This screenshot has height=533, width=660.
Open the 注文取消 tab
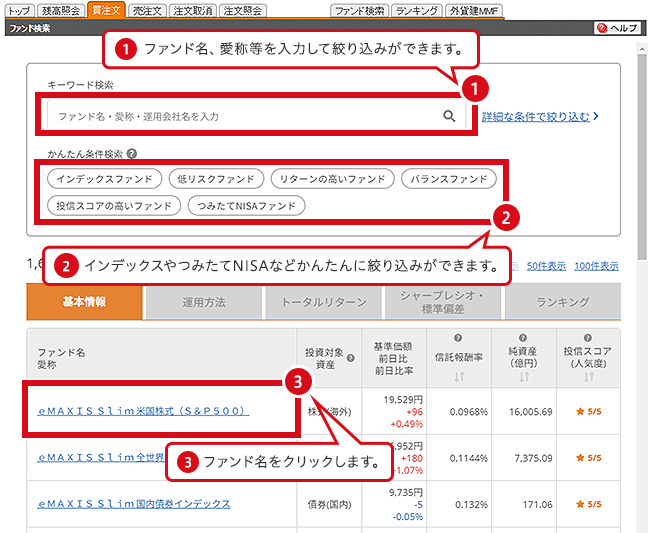[192, 11]
